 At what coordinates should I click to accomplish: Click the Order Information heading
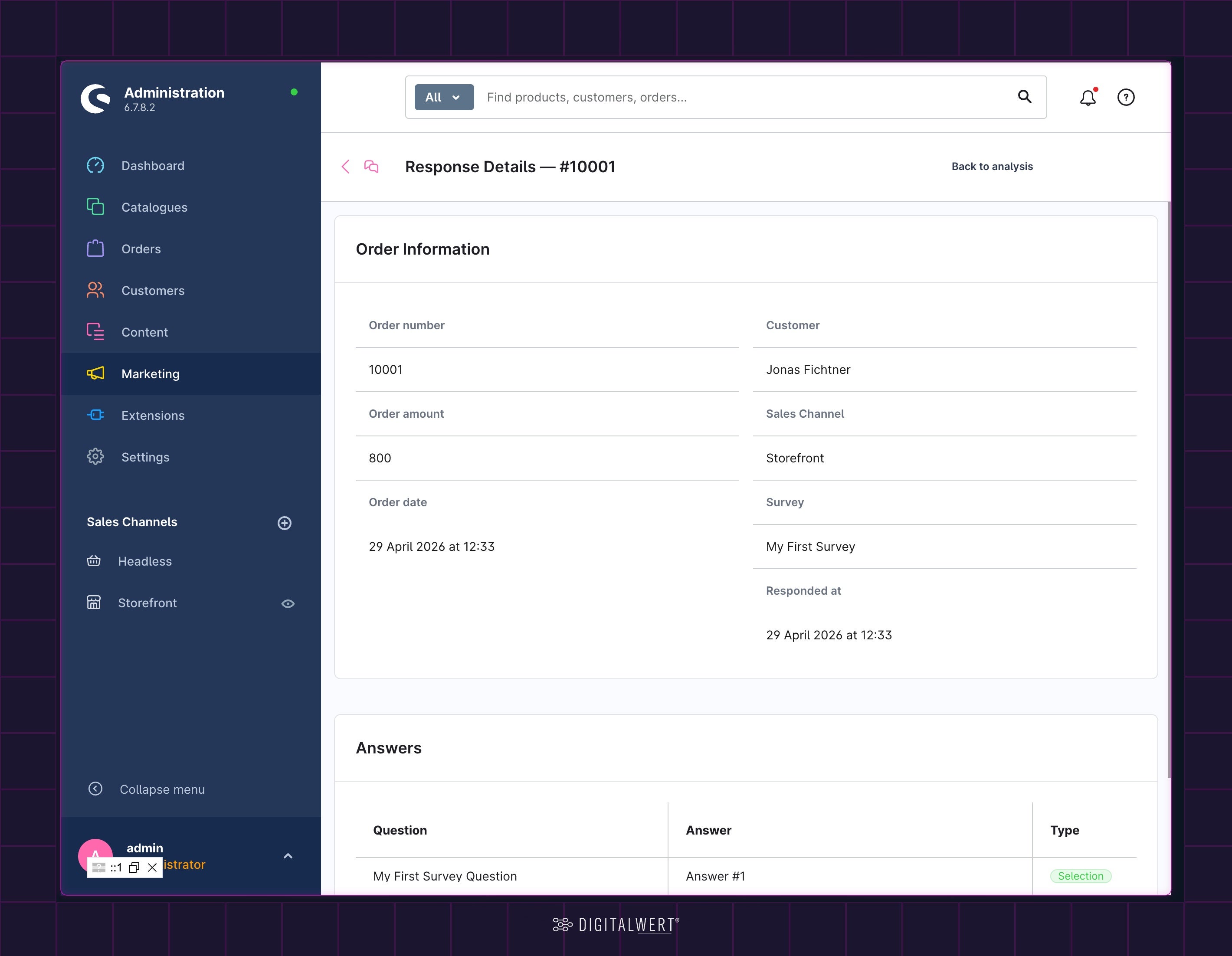click(x=423, y=249)
